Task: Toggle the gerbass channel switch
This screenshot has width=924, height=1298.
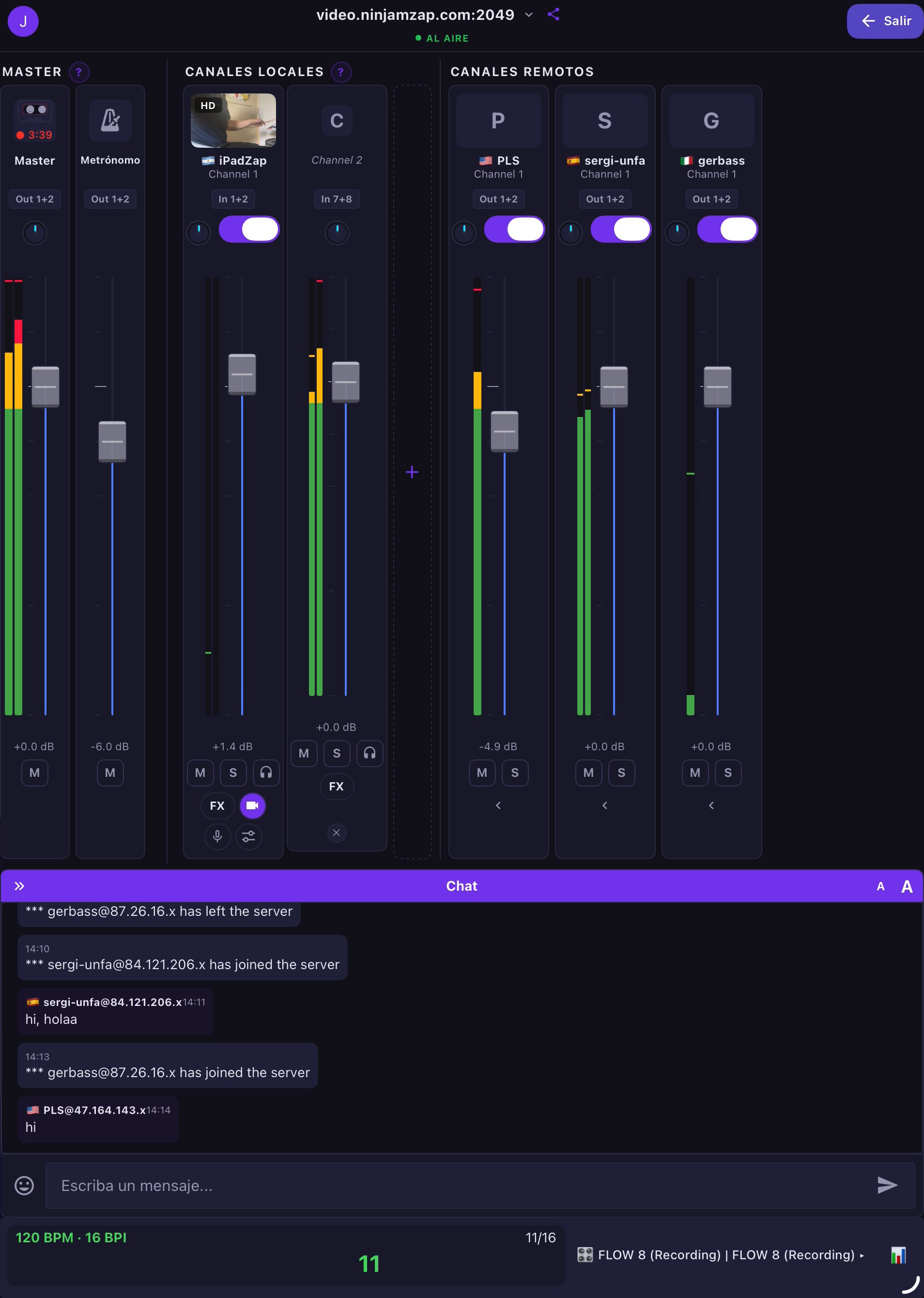Action: coord(727,229)
